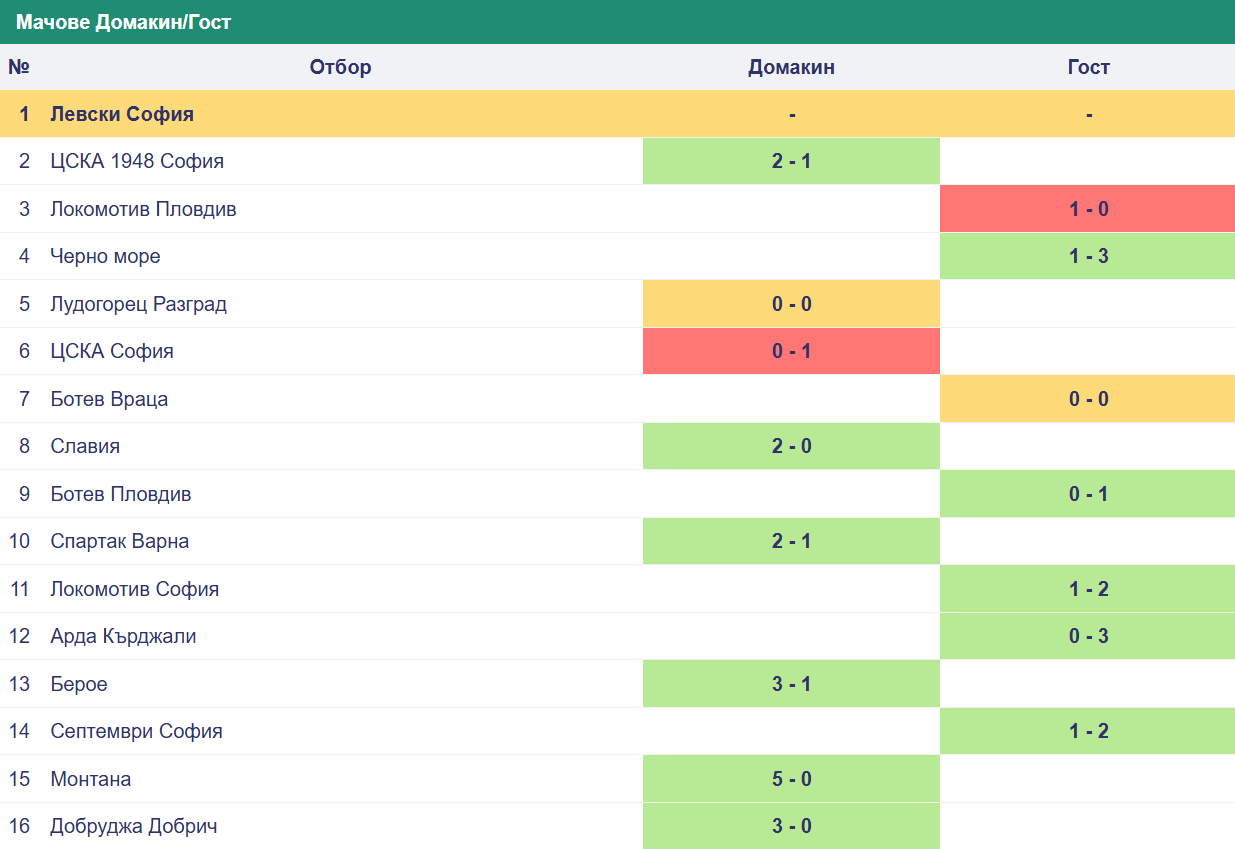
Task: Open the 5 - 0 home result against Монтана
Action: click(791, 779)
